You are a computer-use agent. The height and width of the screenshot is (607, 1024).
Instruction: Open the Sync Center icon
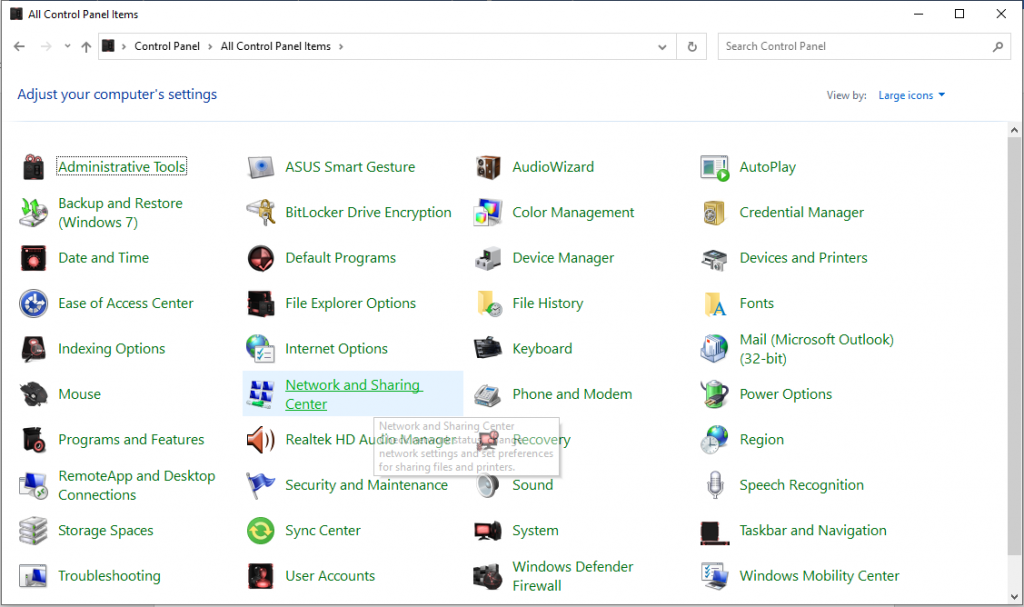click(x=261, y=530)
